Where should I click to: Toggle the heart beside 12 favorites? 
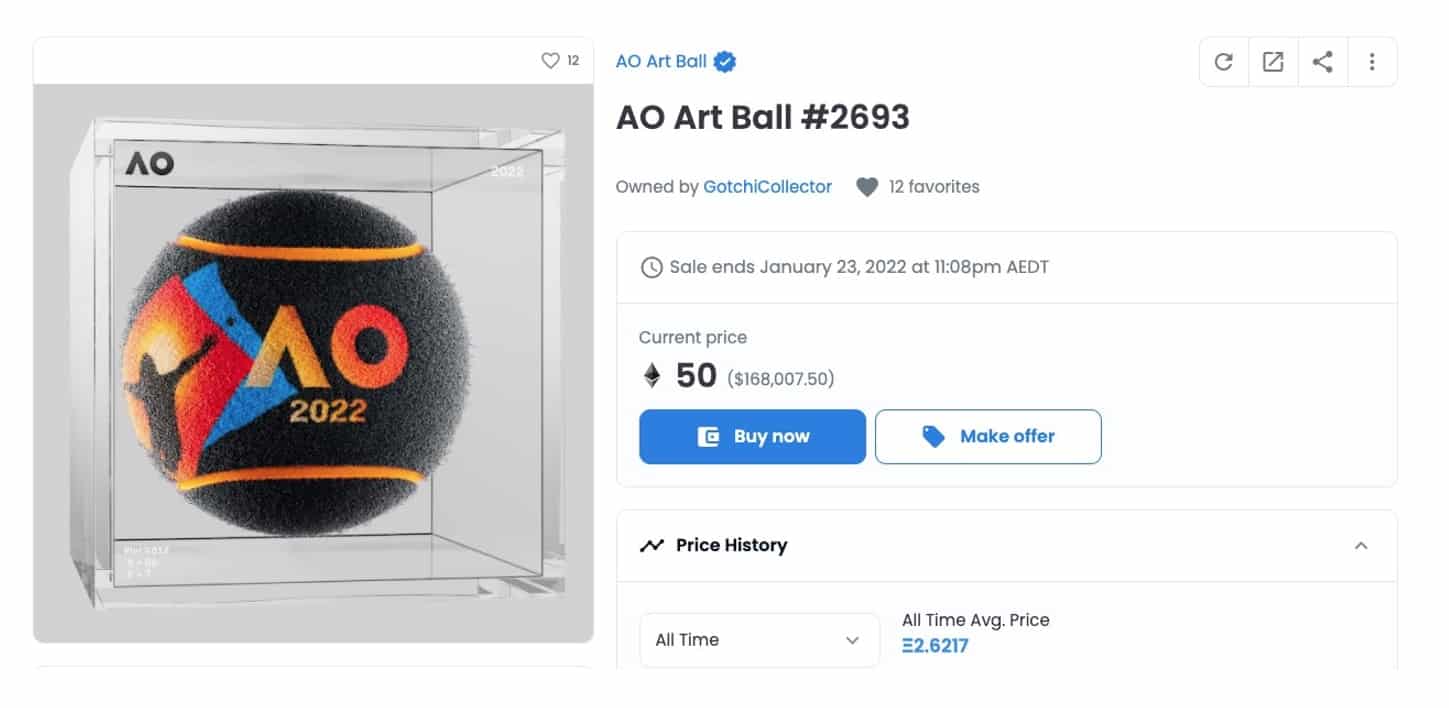pos(867,187)
